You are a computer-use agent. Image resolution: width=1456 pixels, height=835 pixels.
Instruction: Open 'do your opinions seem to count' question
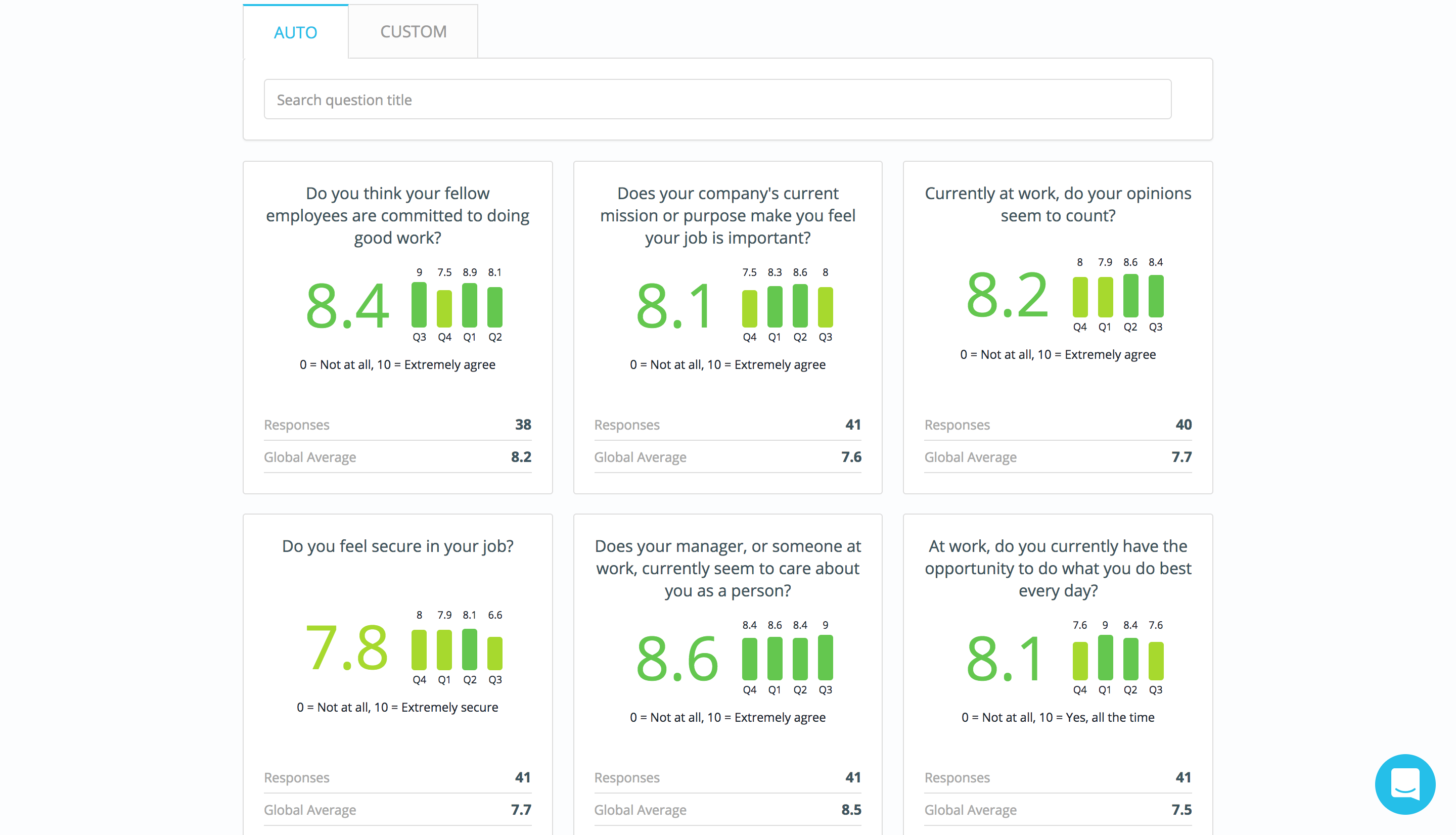point(1058,204)
